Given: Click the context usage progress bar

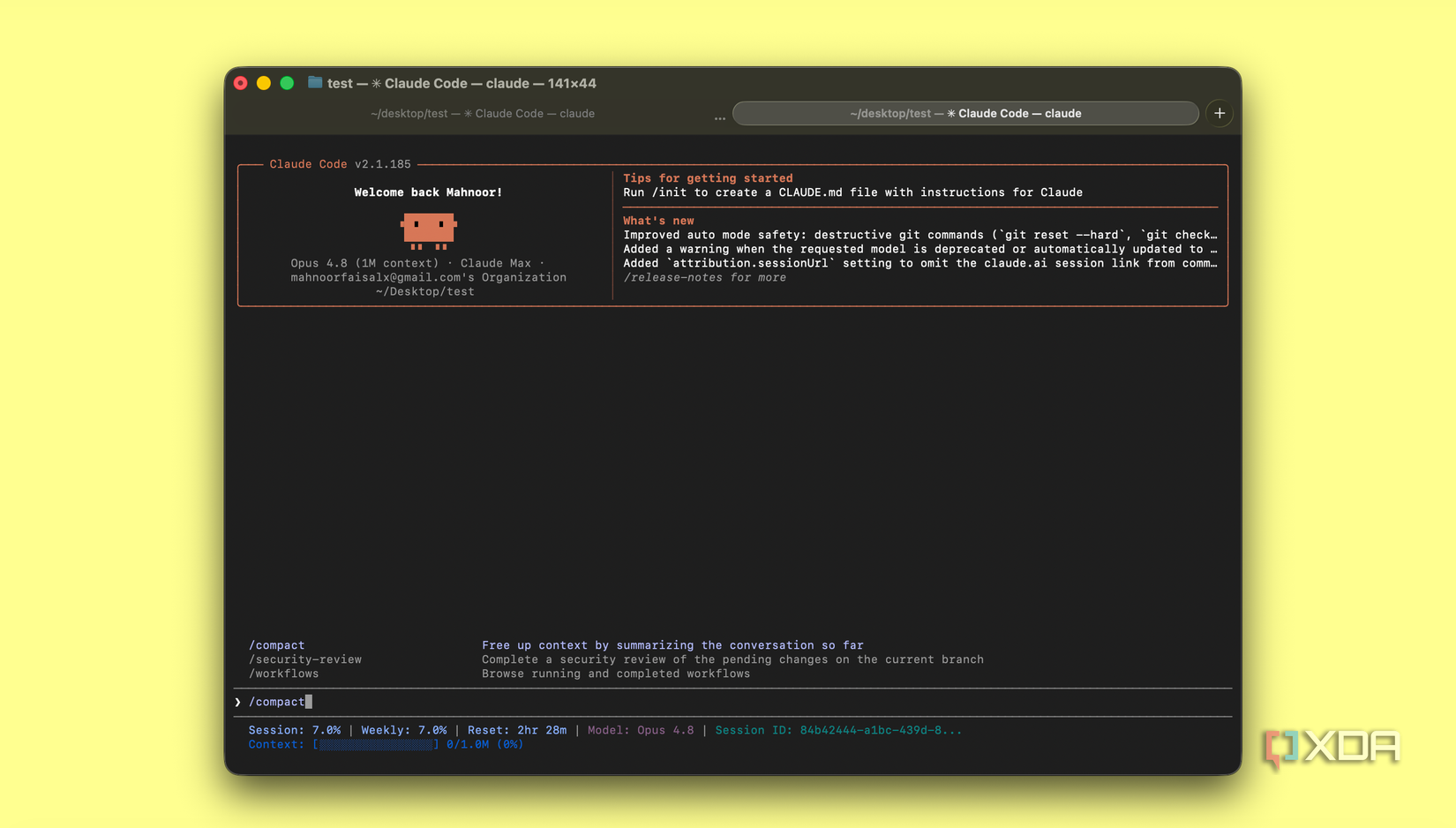Looking at the screenshot, I should [x=375, y=744].
